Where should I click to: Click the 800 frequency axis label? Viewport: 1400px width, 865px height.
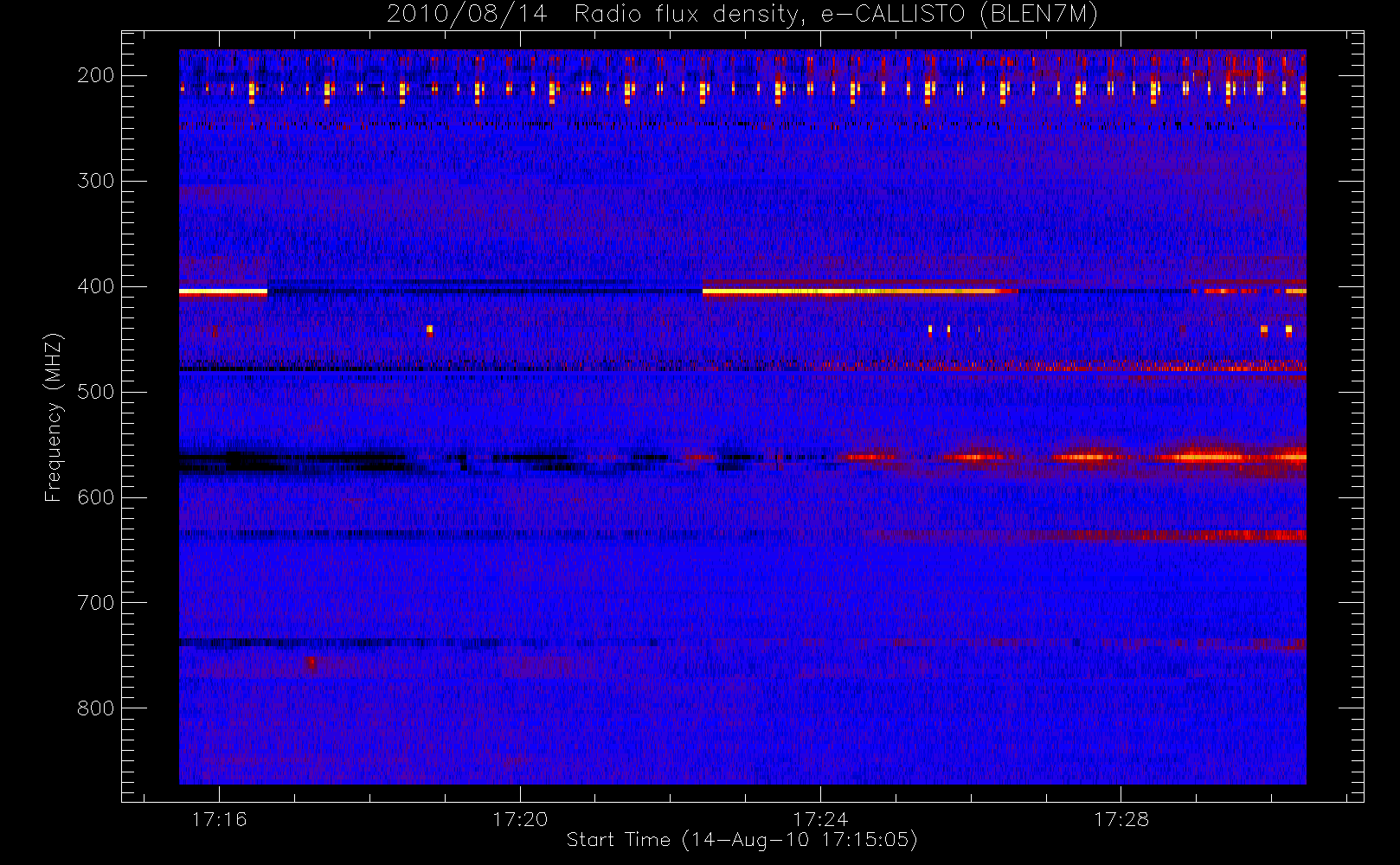[x=95, y=708]
